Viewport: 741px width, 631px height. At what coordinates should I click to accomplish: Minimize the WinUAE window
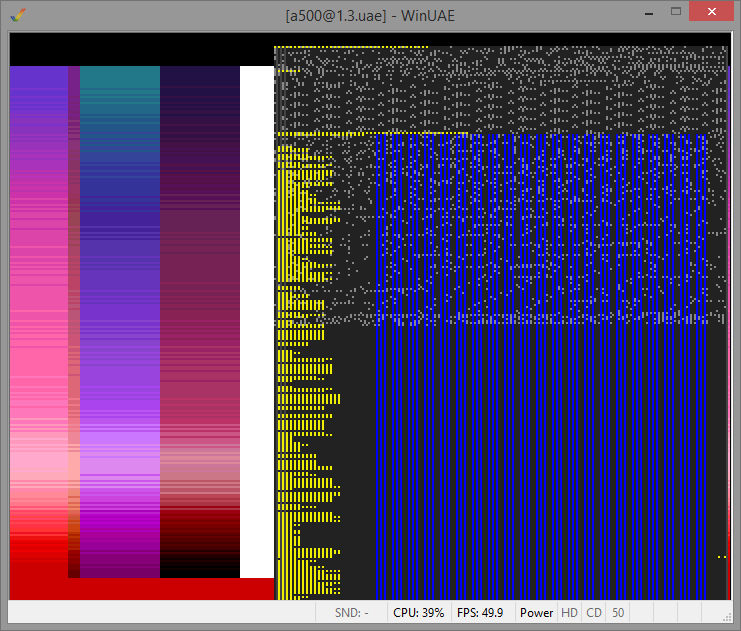point(649,11)
